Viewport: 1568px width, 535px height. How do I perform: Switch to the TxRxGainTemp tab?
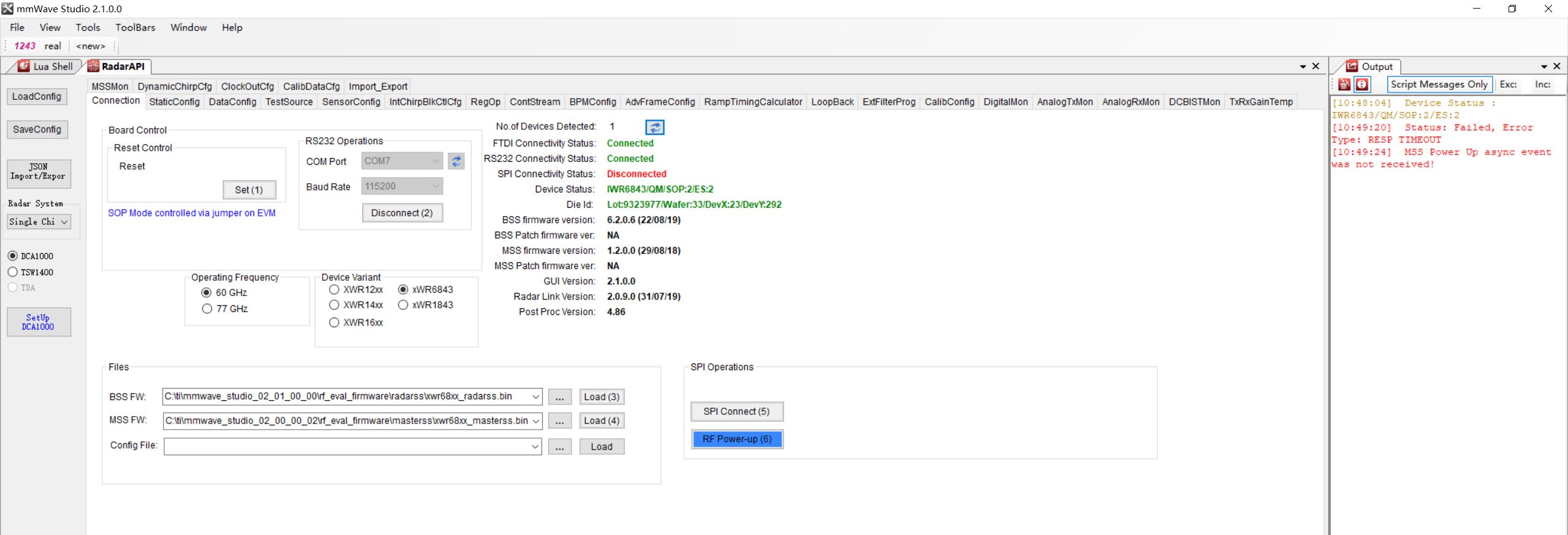[x=1261, y=102]
